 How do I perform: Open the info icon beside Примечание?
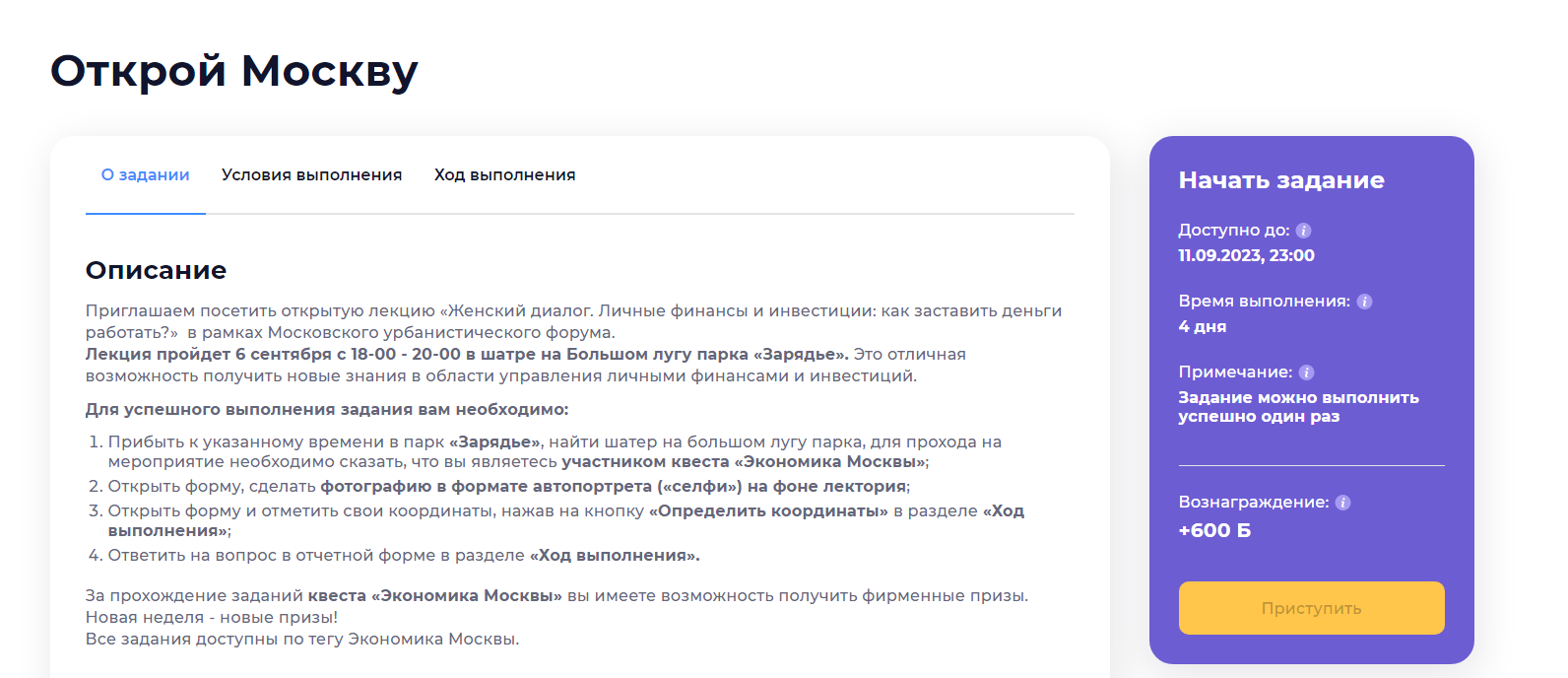coord(1306,373)
